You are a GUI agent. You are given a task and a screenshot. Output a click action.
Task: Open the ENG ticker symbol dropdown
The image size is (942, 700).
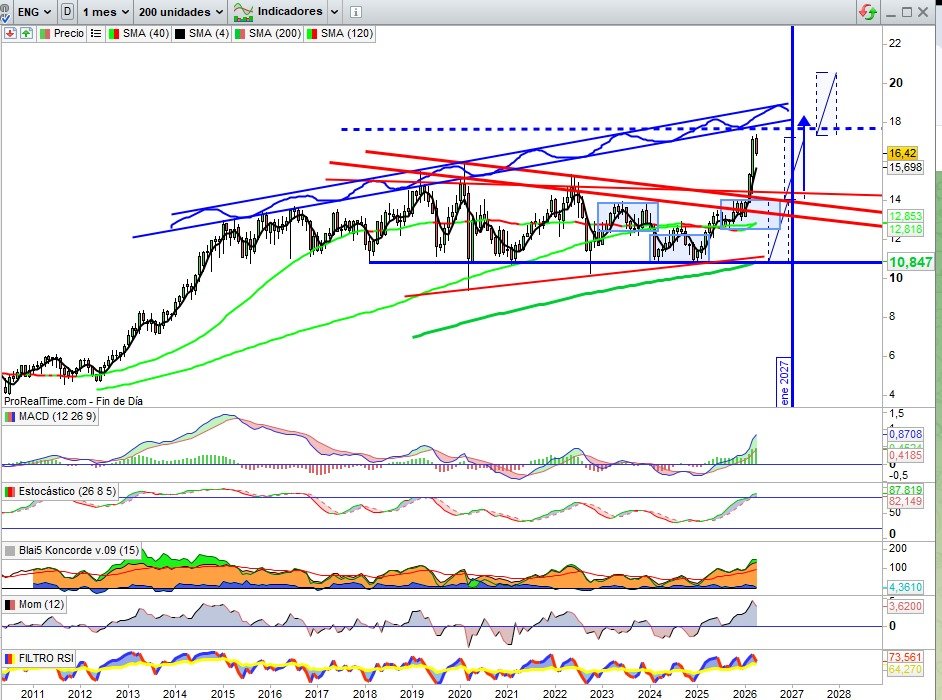34,11
